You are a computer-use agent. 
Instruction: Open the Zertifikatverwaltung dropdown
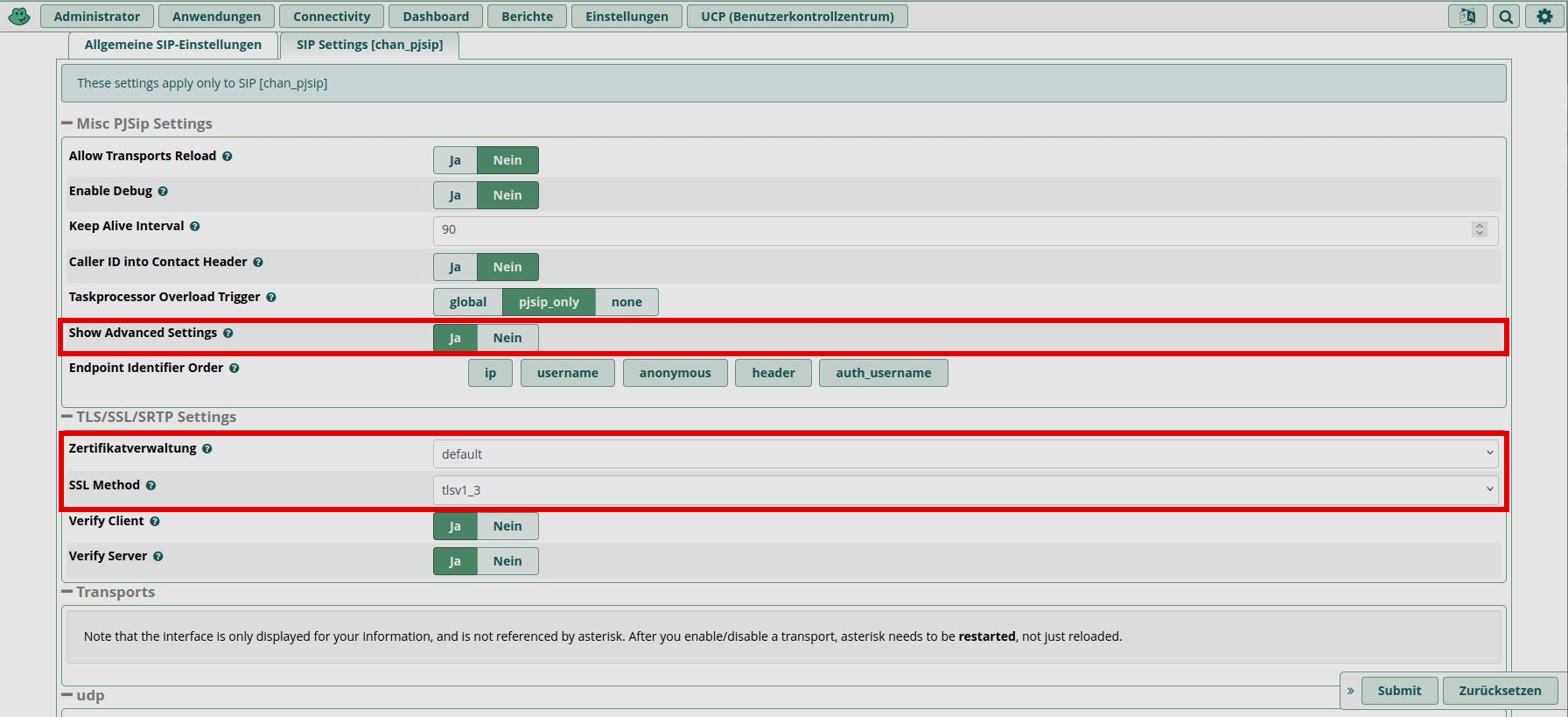tap(965, 453)
